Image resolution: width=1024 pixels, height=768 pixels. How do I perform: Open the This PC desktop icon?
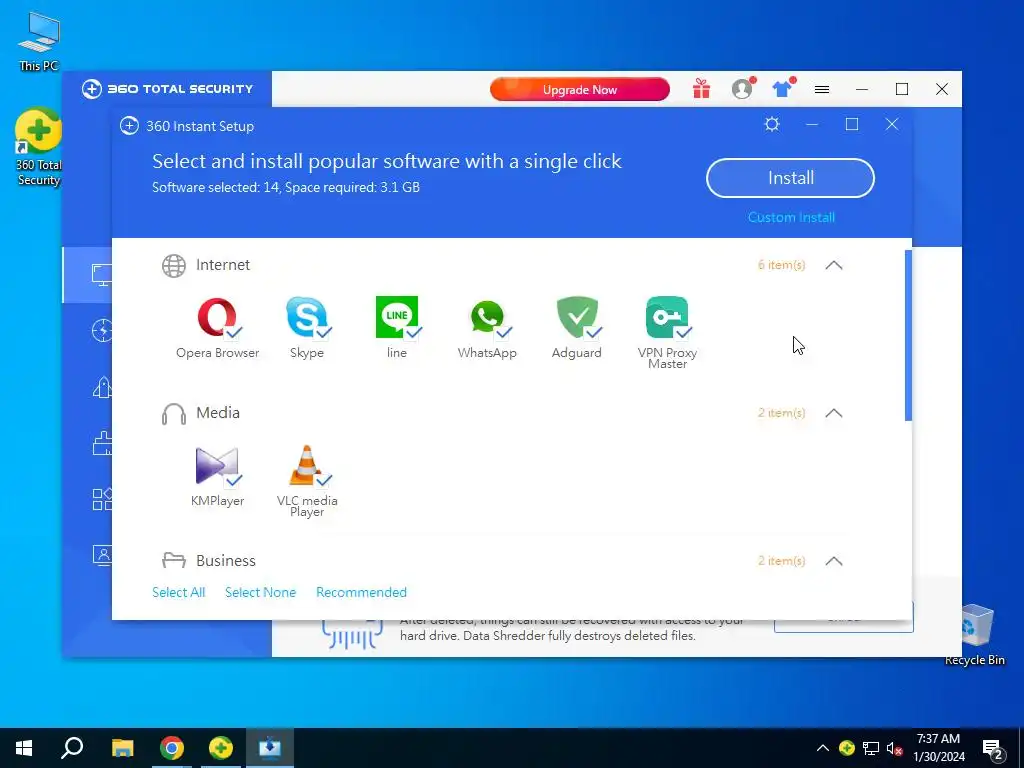pyautogui.click(x=39, y=40)
